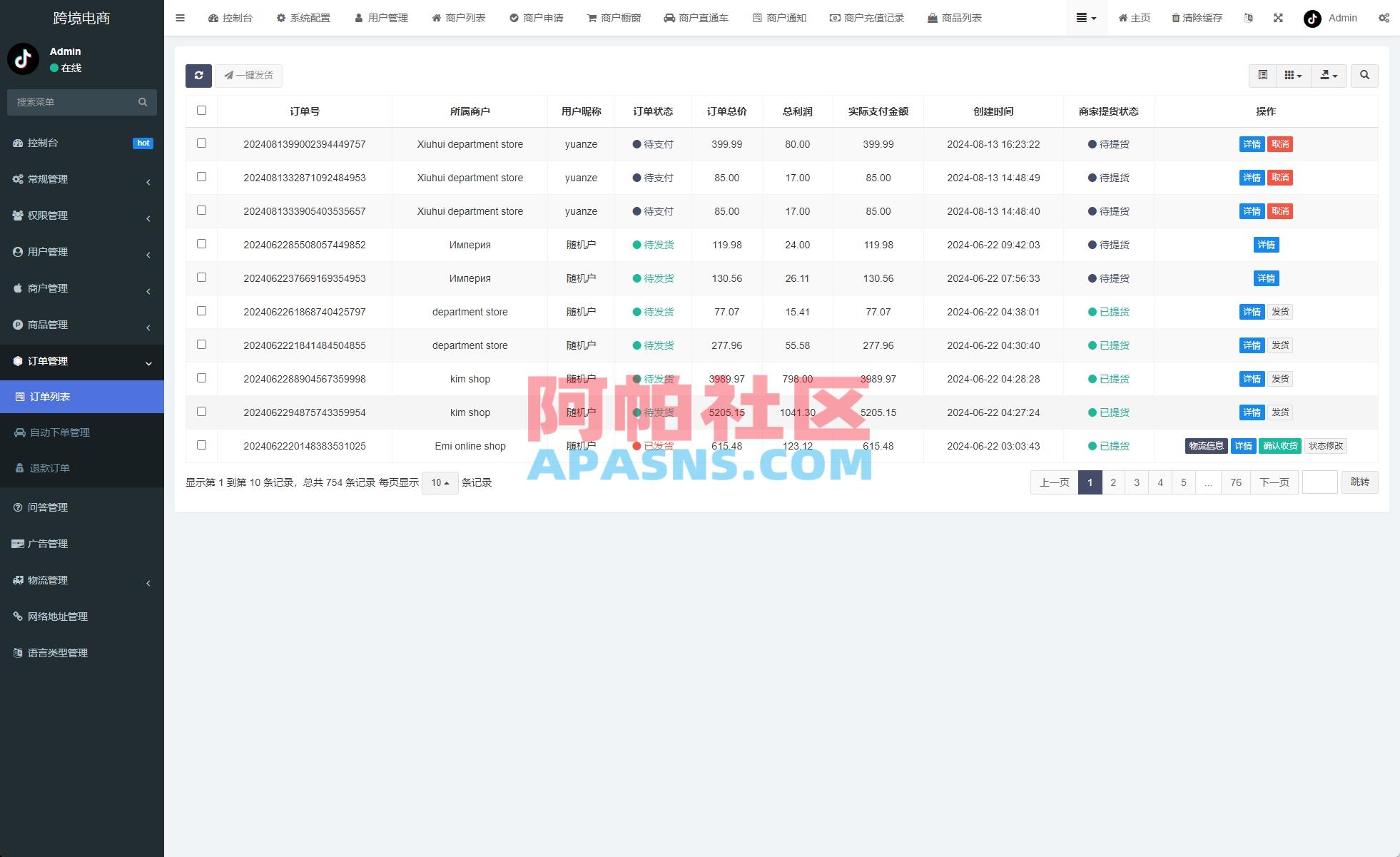Click the fullscreen toggle icon in top bar

(1277, 18)
